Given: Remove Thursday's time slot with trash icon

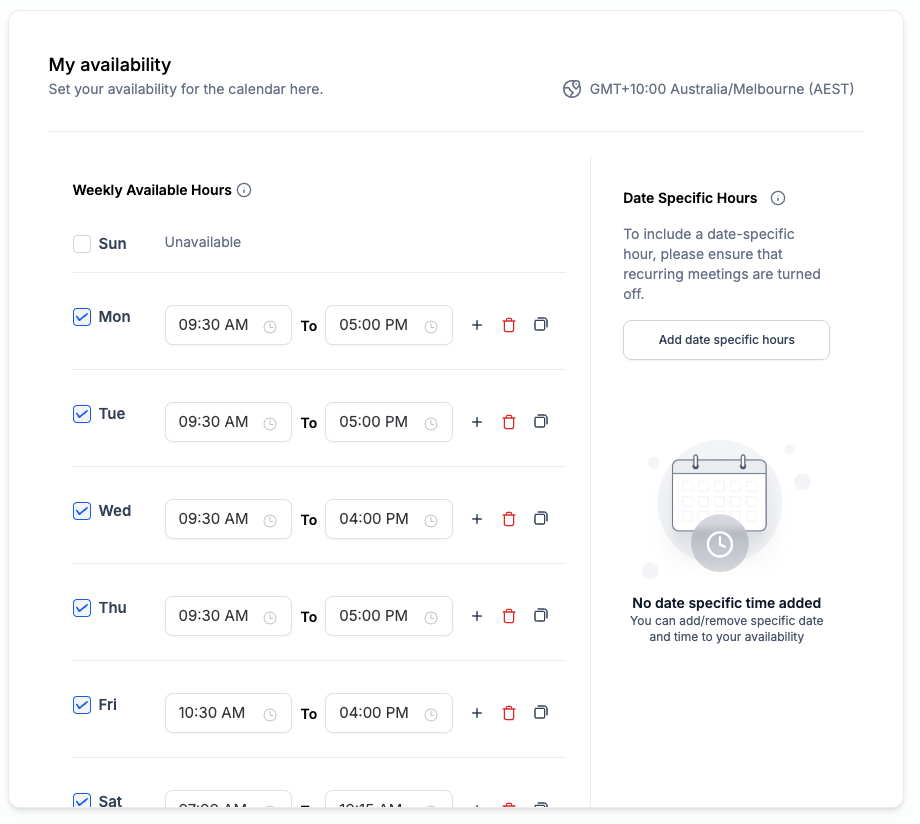Looking at the screenshot, I should click(508, 616).
